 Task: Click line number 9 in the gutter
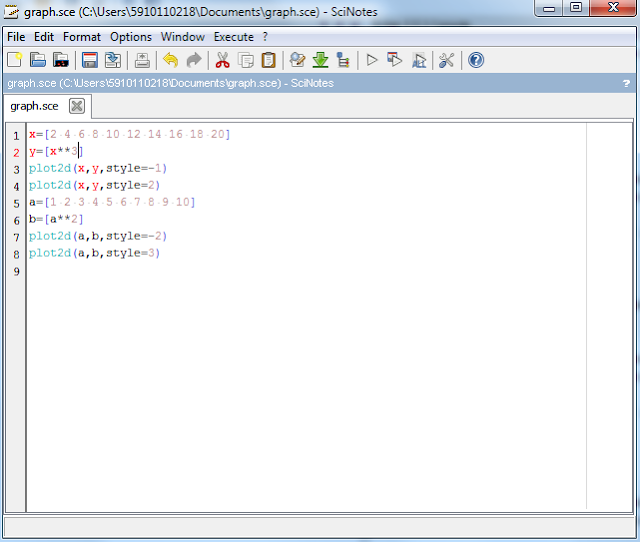(x=16, y=271)
